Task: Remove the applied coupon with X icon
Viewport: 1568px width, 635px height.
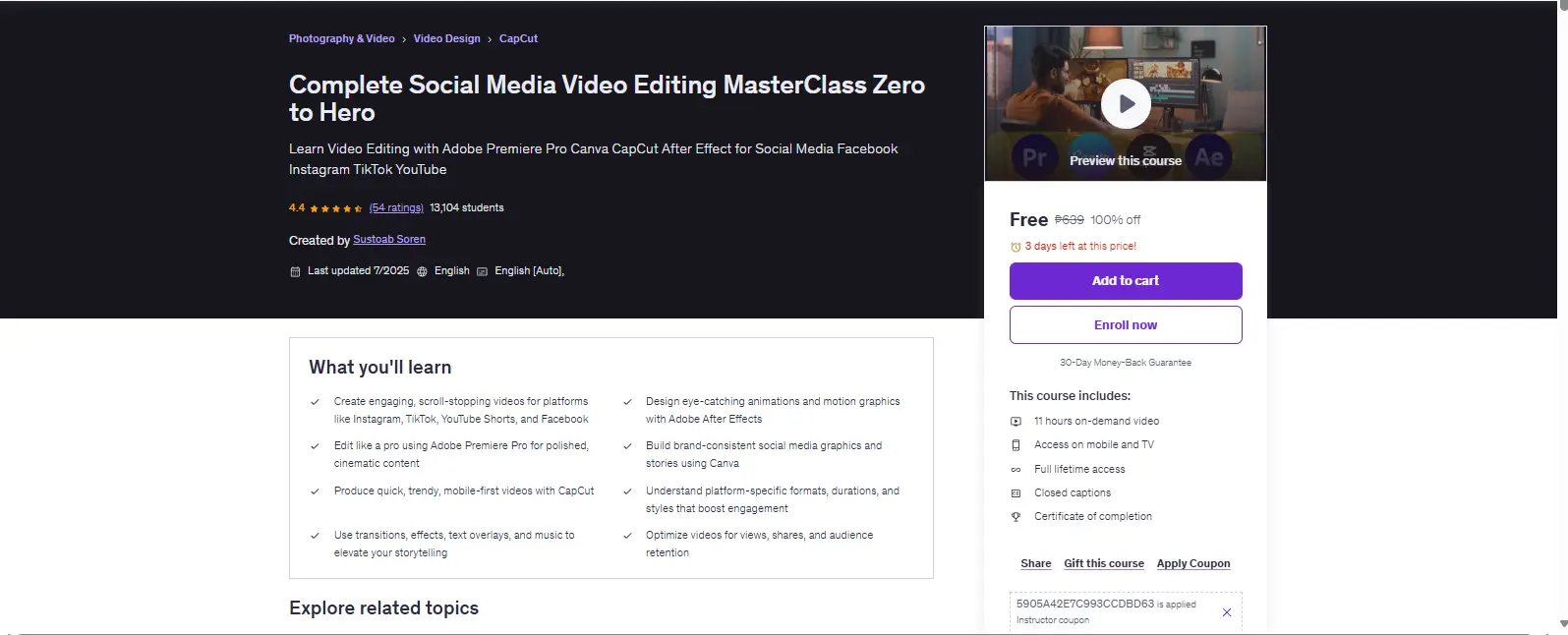Action: [1227, 612]
